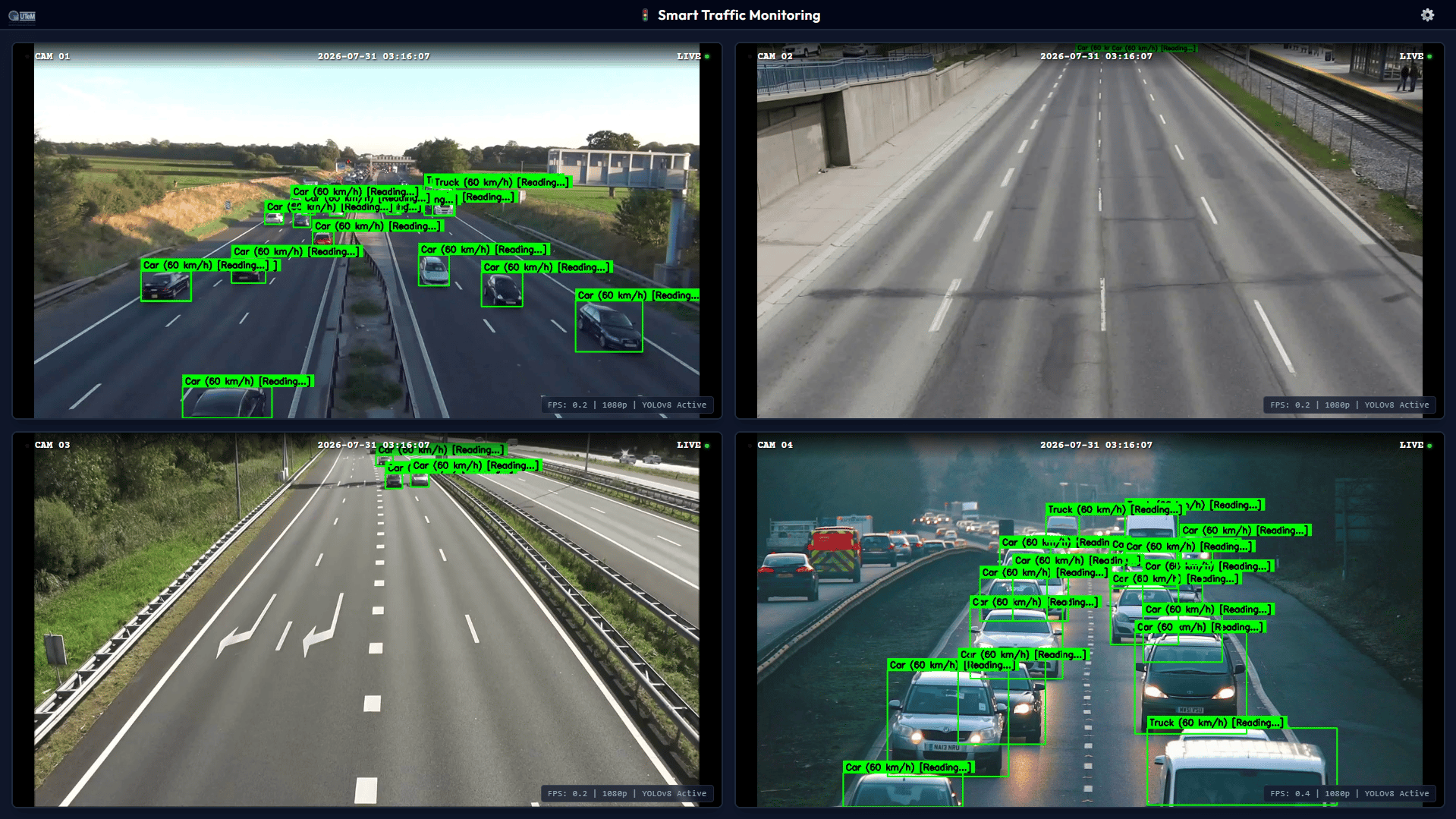
Task: Click the detected car box at the bottom of CAM 01
Action: pos(227,402)
